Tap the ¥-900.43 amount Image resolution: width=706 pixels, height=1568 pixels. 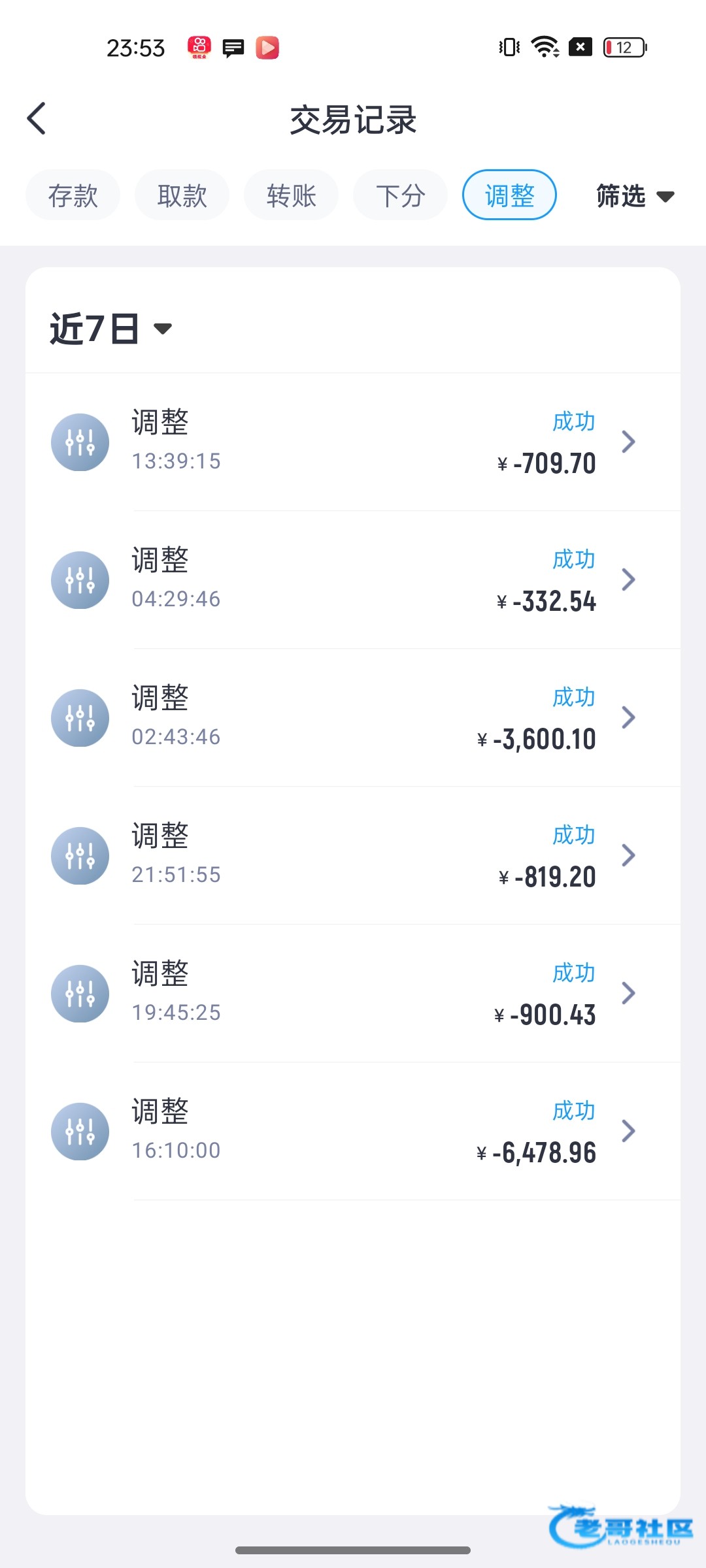coord(545,1015)
